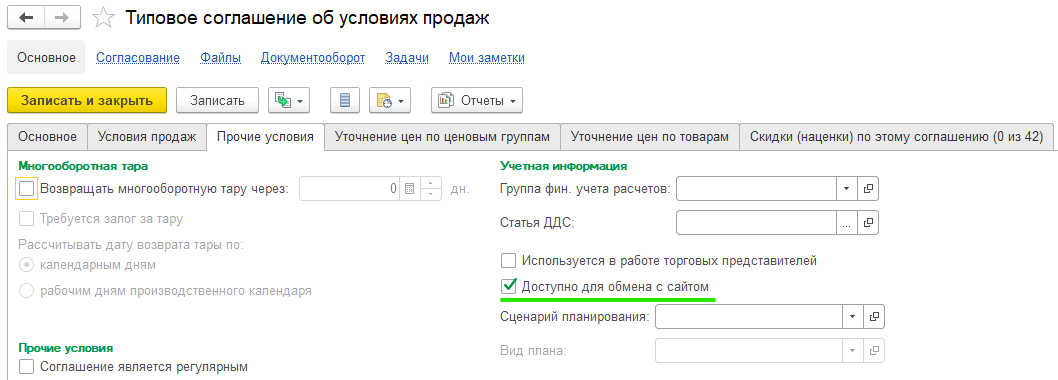
Task: Open Вид плана item icon
Action: 873,350
